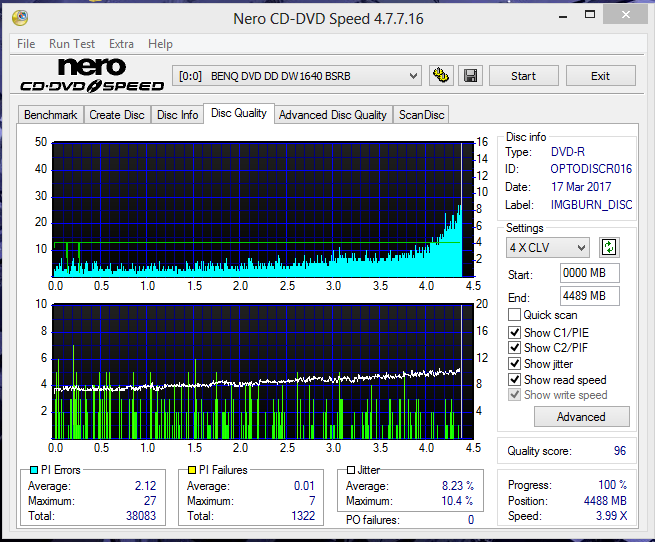Toggle Show jitter checkbox

pyautogui.click(x=514, y=364)
